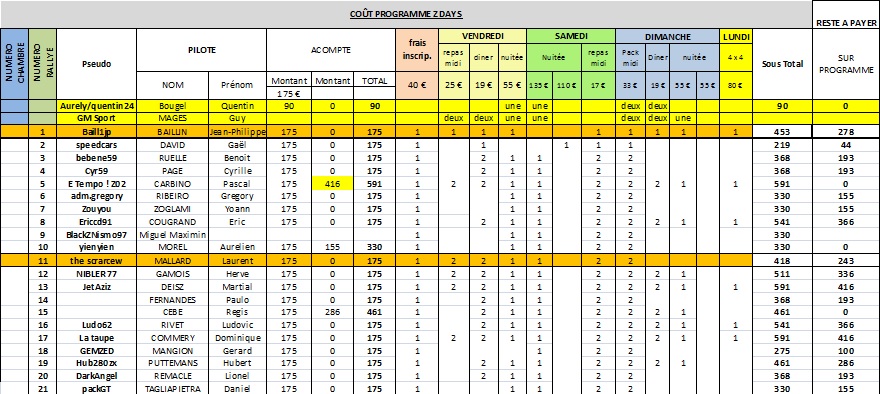
Task: Select the SAMEDI header cell
Action: 571,36
